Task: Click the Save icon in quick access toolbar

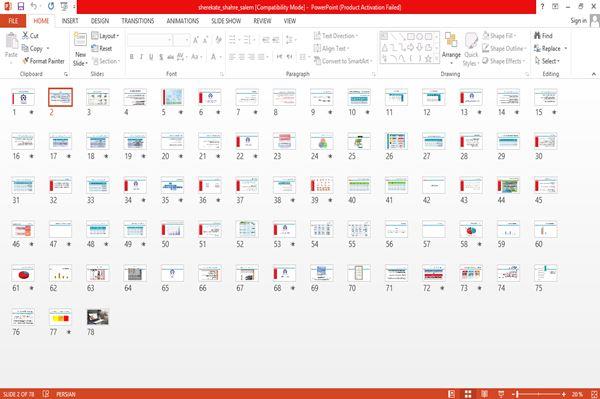Action: 21,6
